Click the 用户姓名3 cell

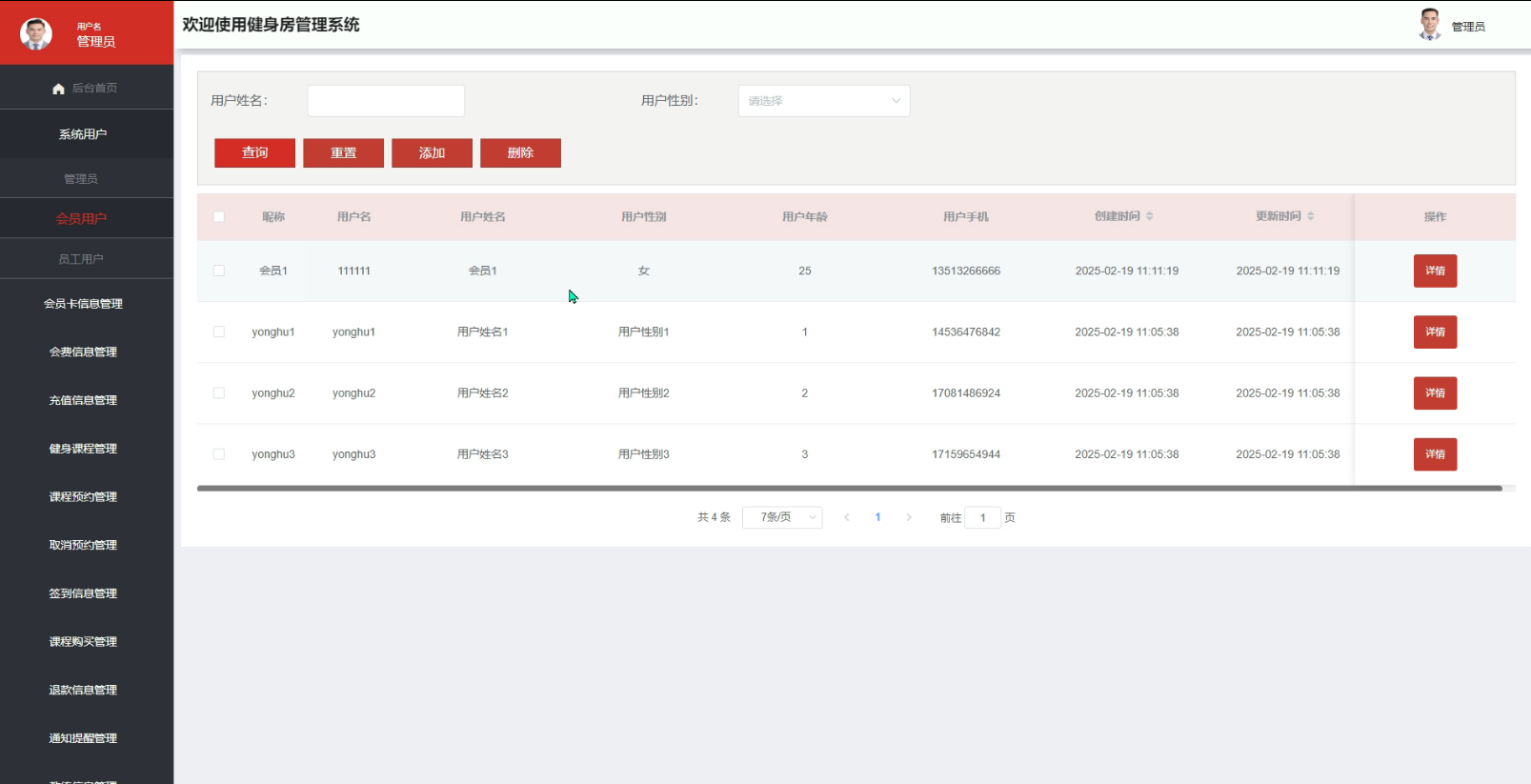483,454
